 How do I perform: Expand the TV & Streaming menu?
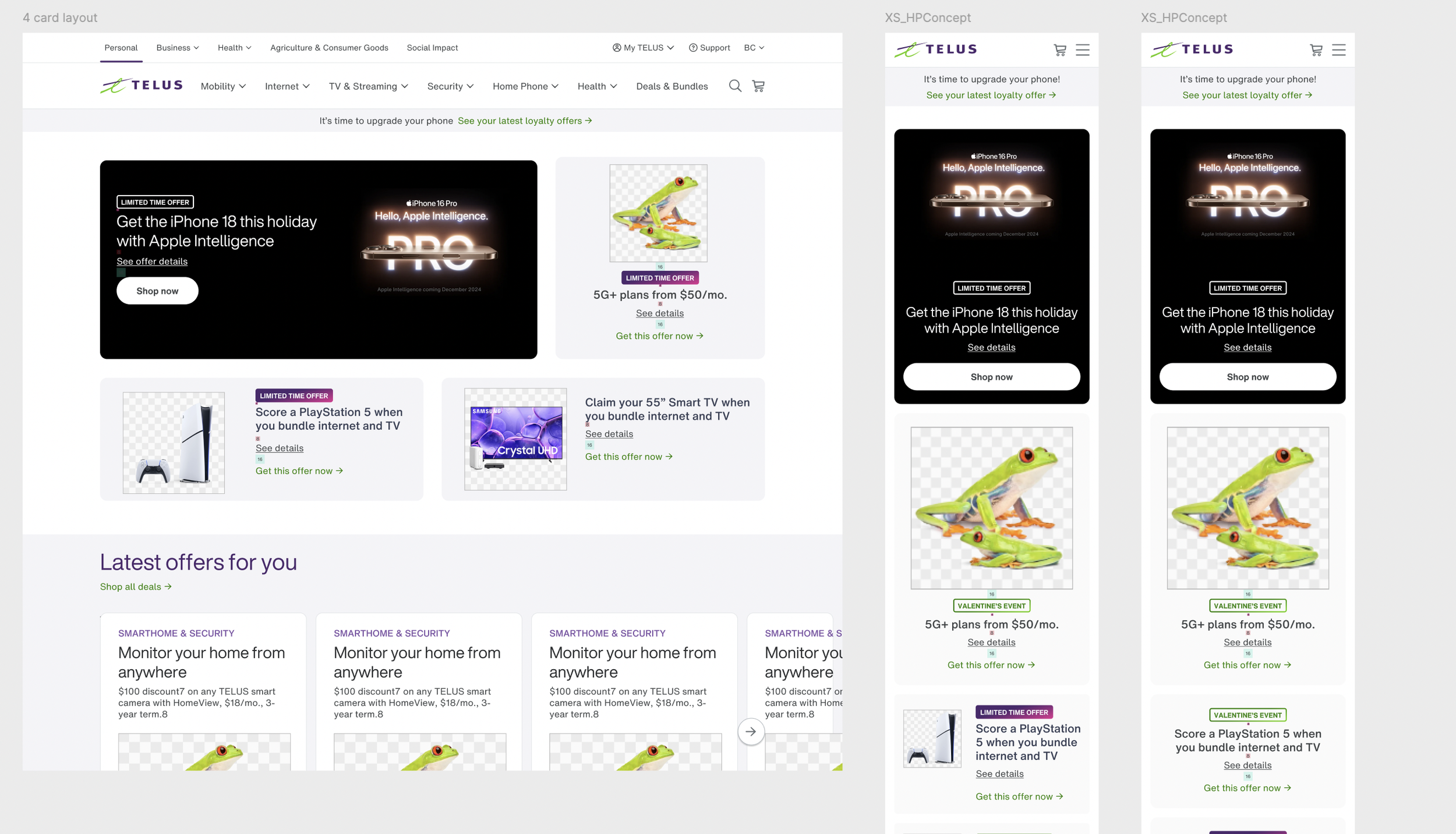[x=368, y=86]
